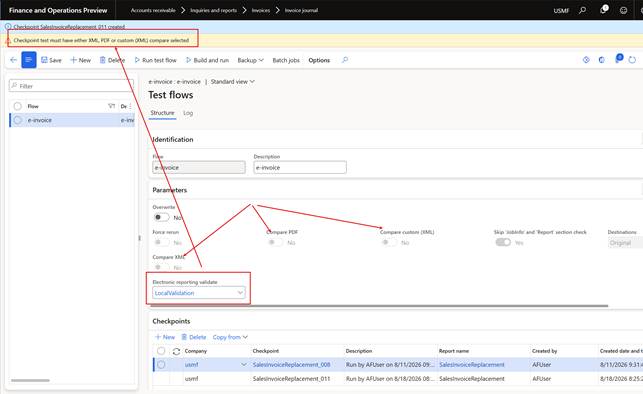The image size is (643, 394).
Task: Select the e-invoice row circle in the flow list
Action: point(17,120)
